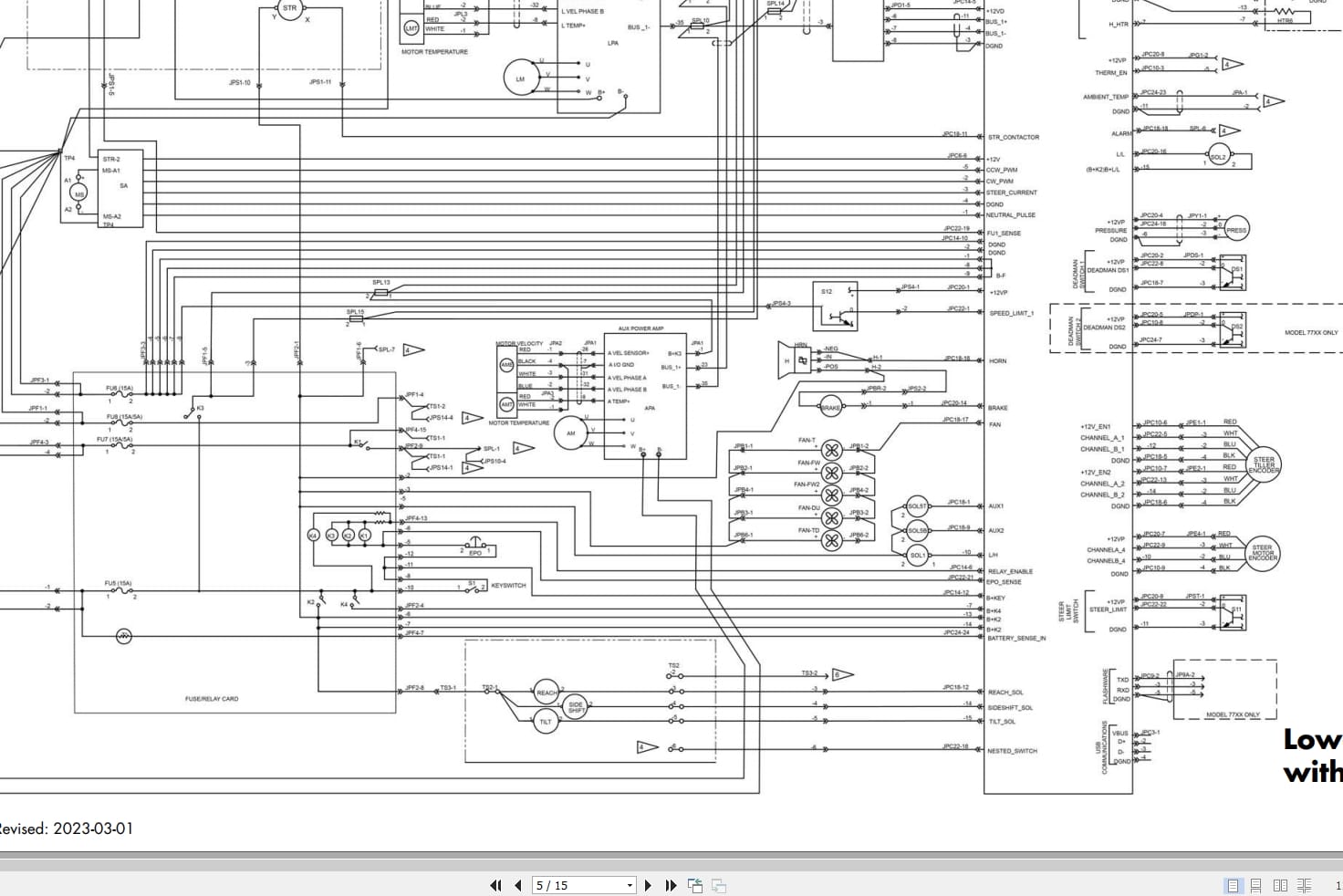Image resolution: width=1343 pixels, height=896 pixels.
Task: Go back one page using the previous arrow
Action: pyautogui.click(x=516, y=885)
